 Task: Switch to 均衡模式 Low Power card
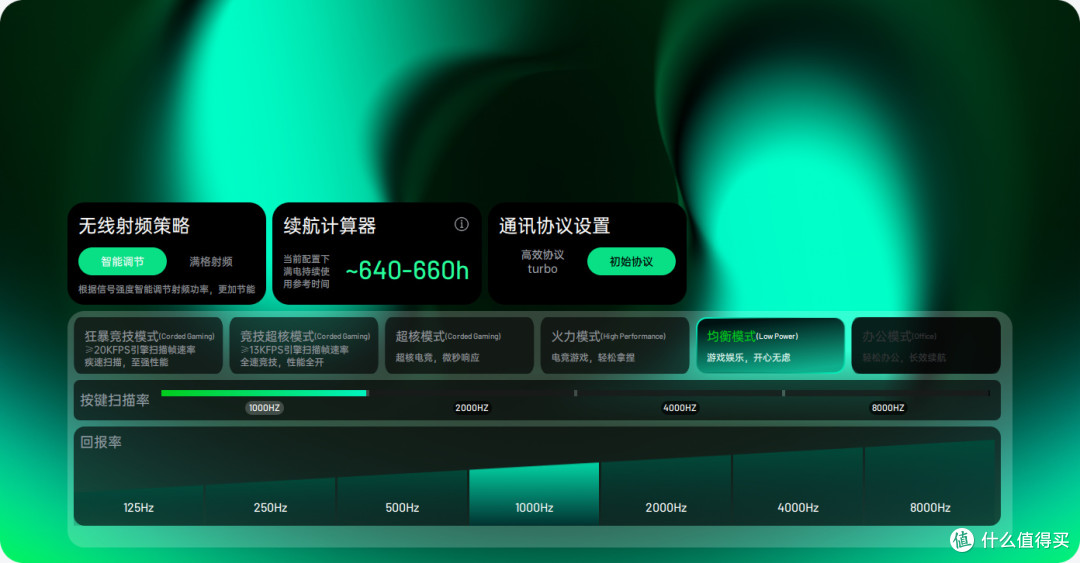pyautogui.click(x=770, y=345)
